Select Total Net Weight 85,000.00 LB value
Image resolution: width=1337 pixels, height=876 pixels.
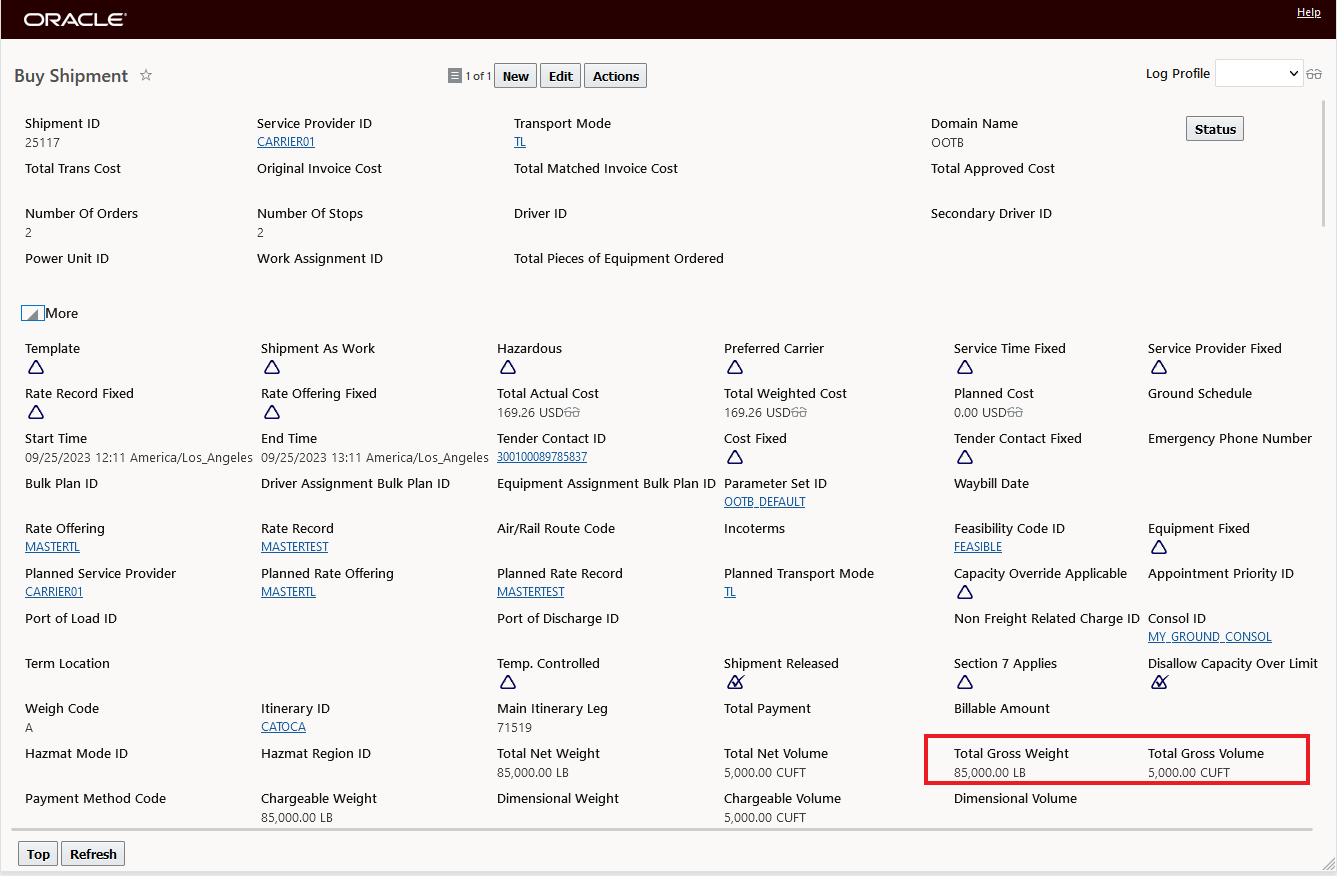tap(533, 772)
